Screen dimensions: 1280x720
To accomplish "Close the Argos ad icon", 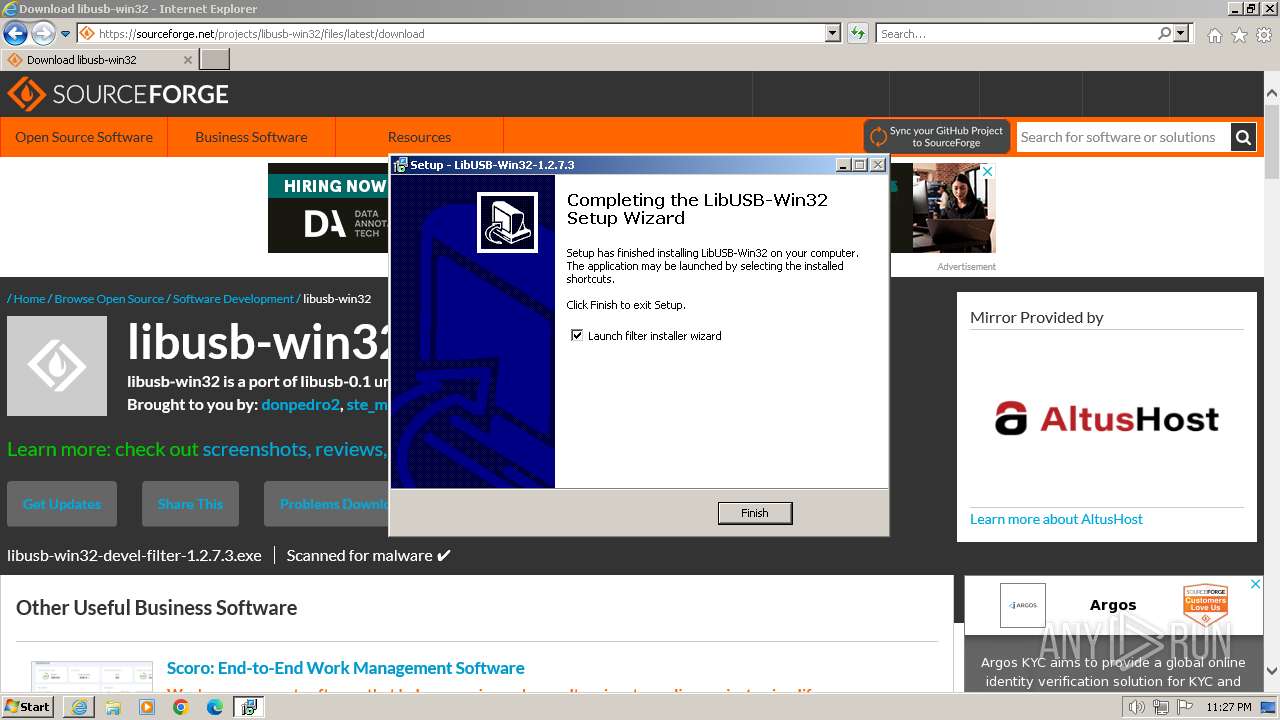I will (x=1256, y=584).
